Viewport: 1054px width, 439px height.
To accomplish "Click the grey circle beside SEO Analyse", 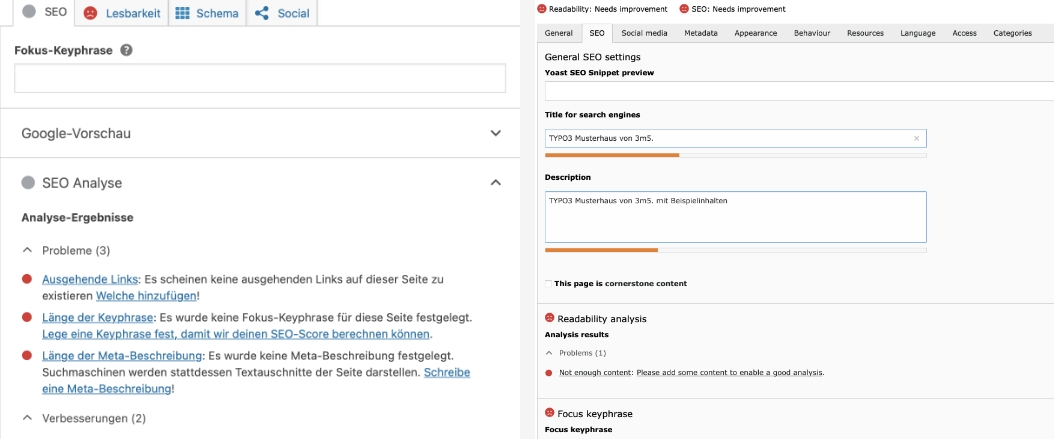I will point(28,183).
